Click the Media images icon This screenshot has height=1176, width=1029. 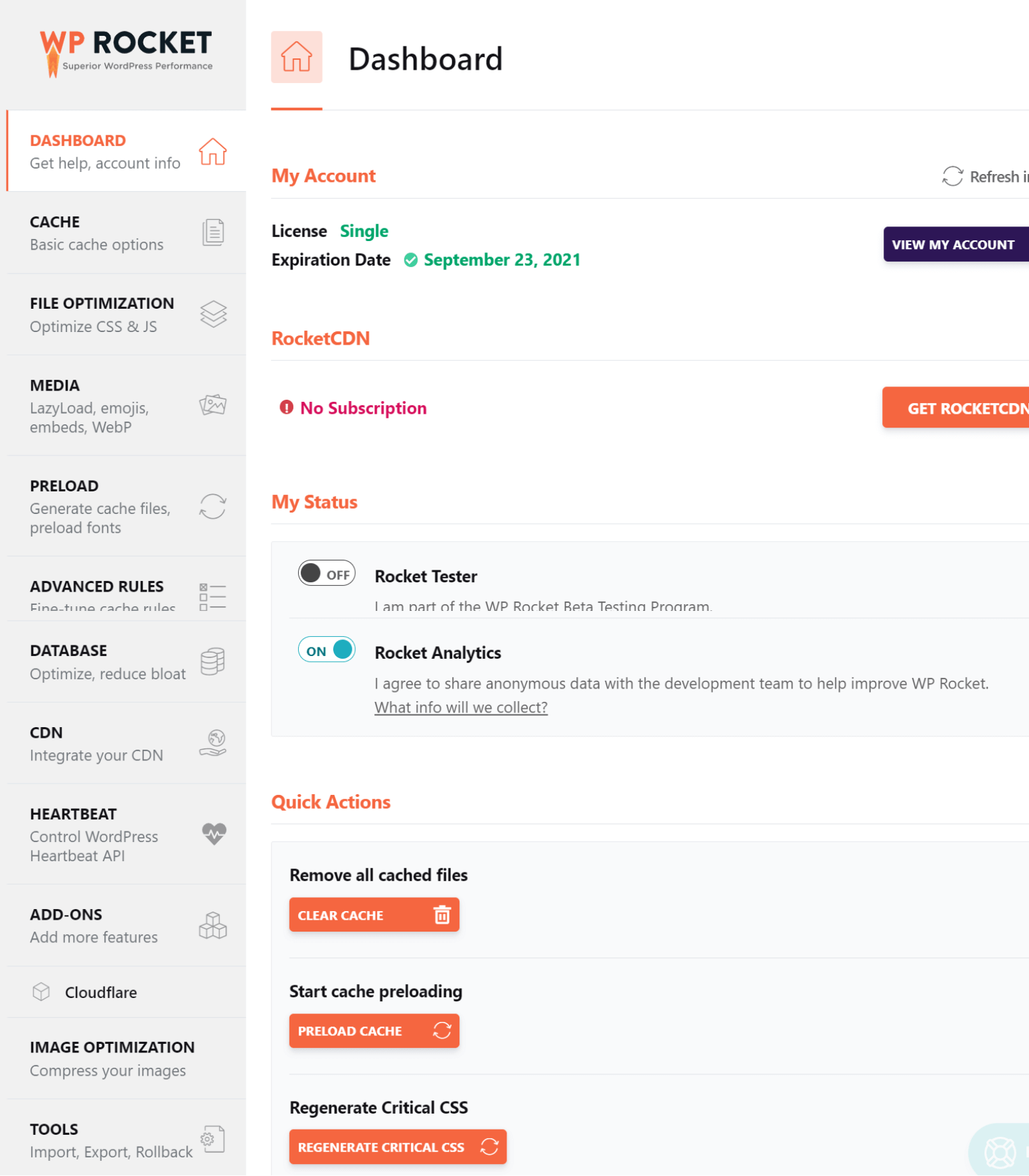pyautogui.click(x=213, y=404)
